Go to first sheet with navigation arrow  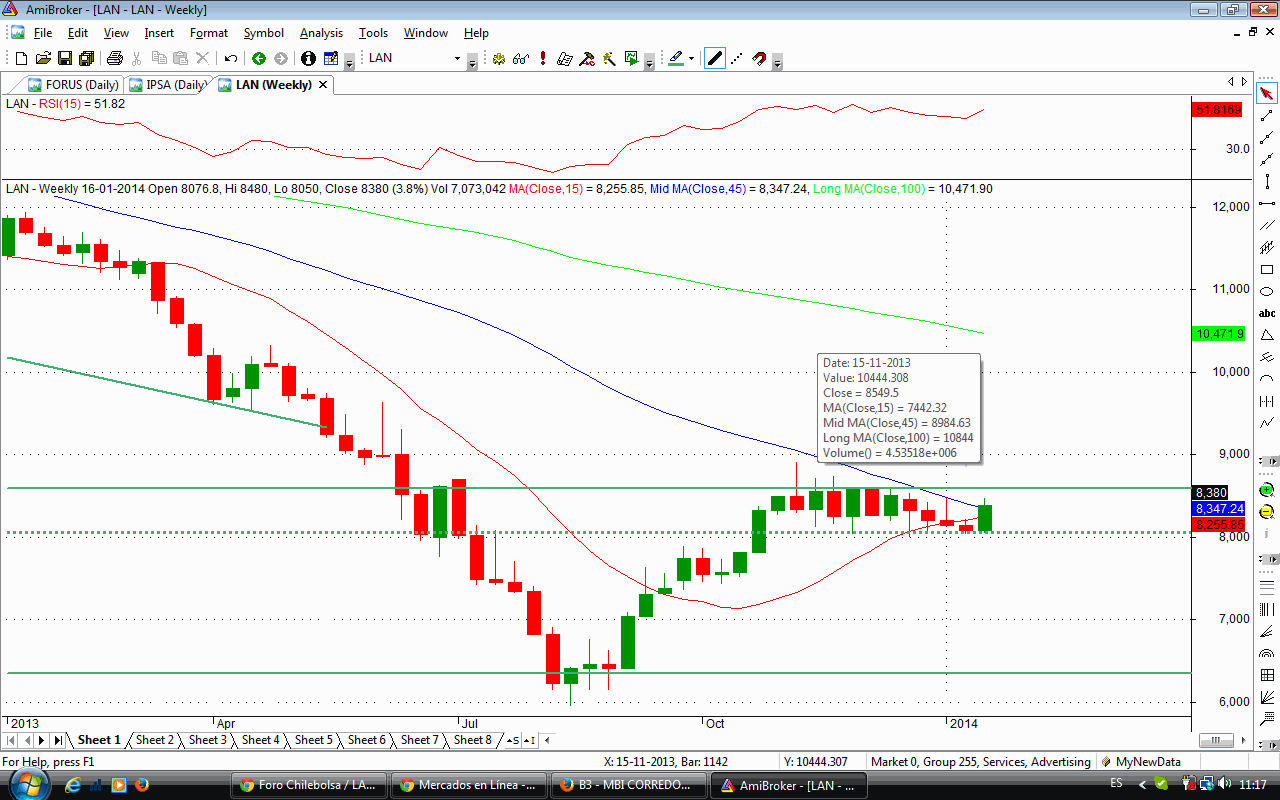(11, 740)
